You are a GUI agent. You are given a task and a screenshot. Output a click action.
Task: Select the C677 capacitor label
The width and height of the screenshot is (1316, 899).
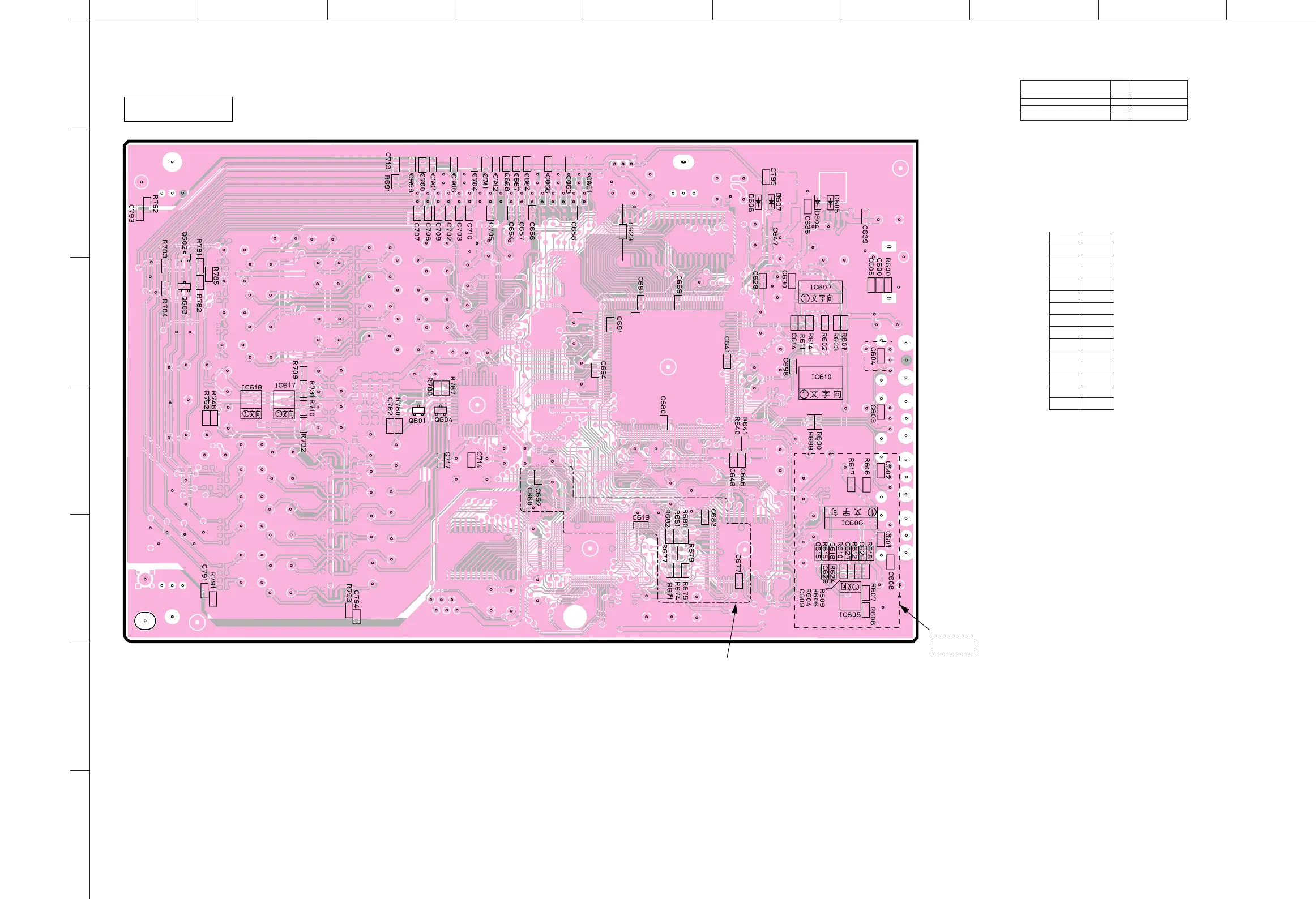738,563
